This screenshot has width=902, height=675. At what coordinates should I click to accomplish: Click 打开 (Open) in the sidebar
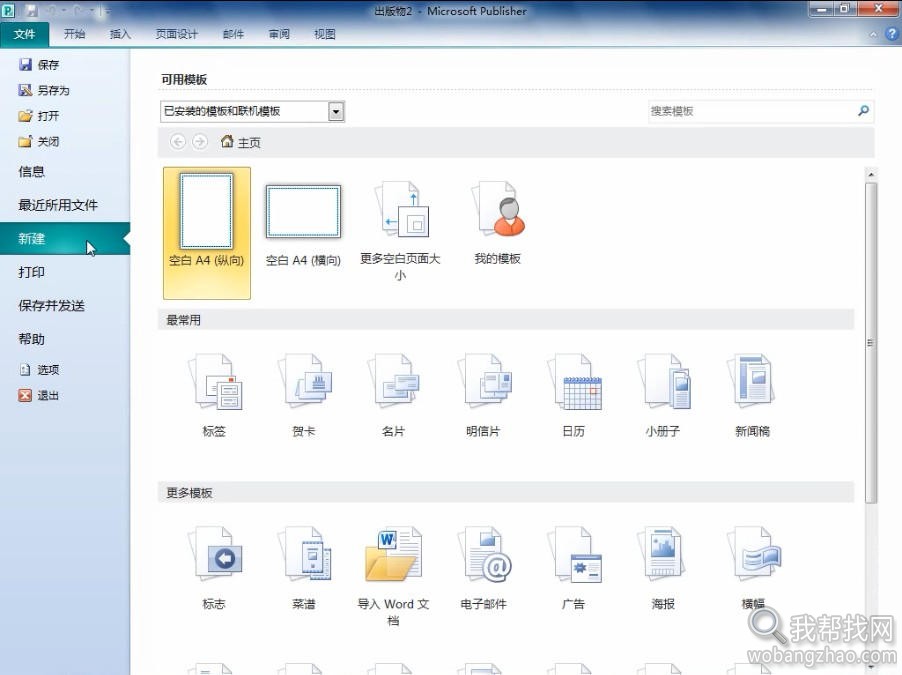click(x=39, y=116)
